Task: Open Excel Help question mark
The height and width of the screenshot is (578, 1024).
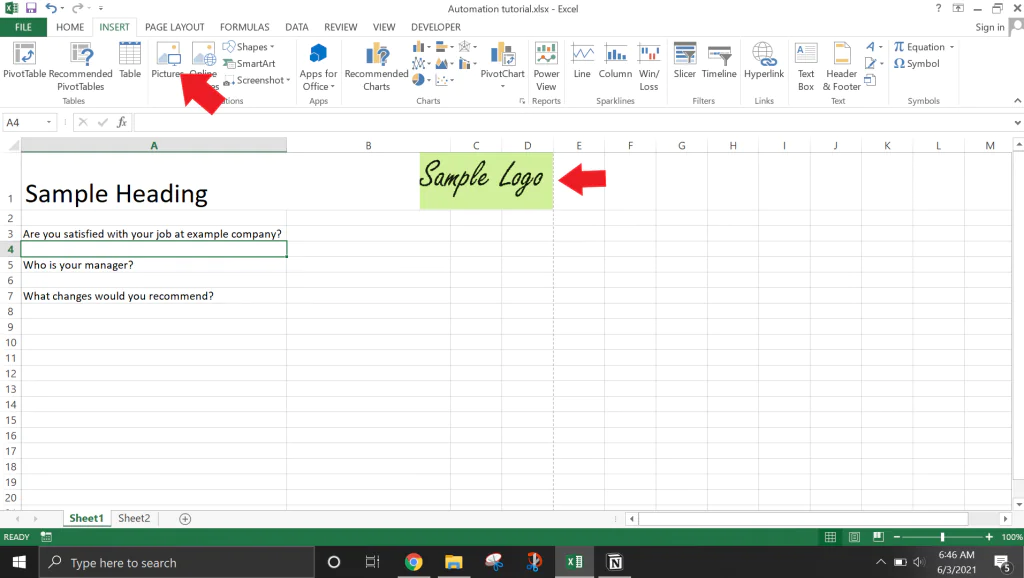Action: 938,8
